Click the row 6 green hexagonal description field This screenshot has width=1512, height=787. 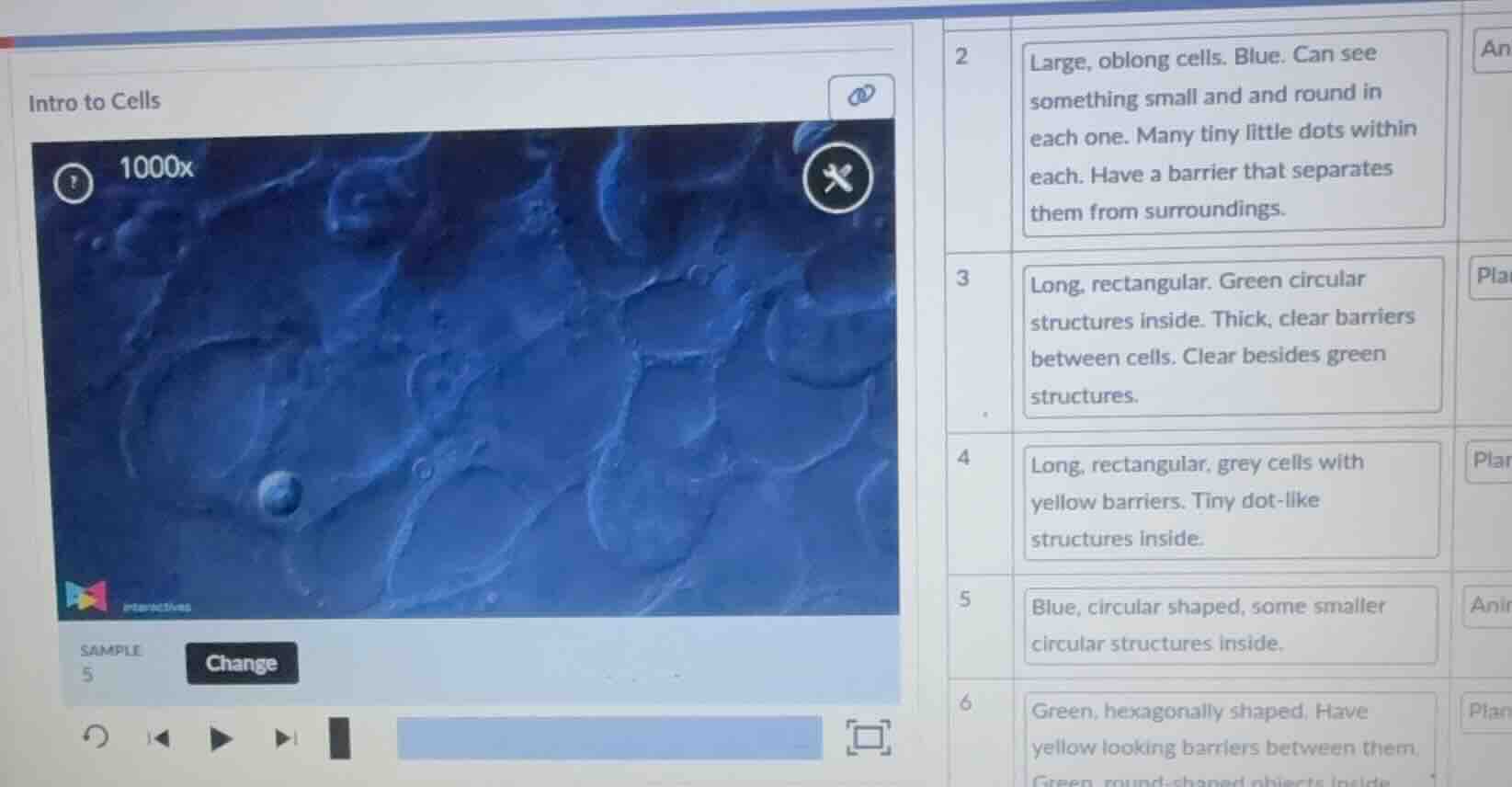1230,739
